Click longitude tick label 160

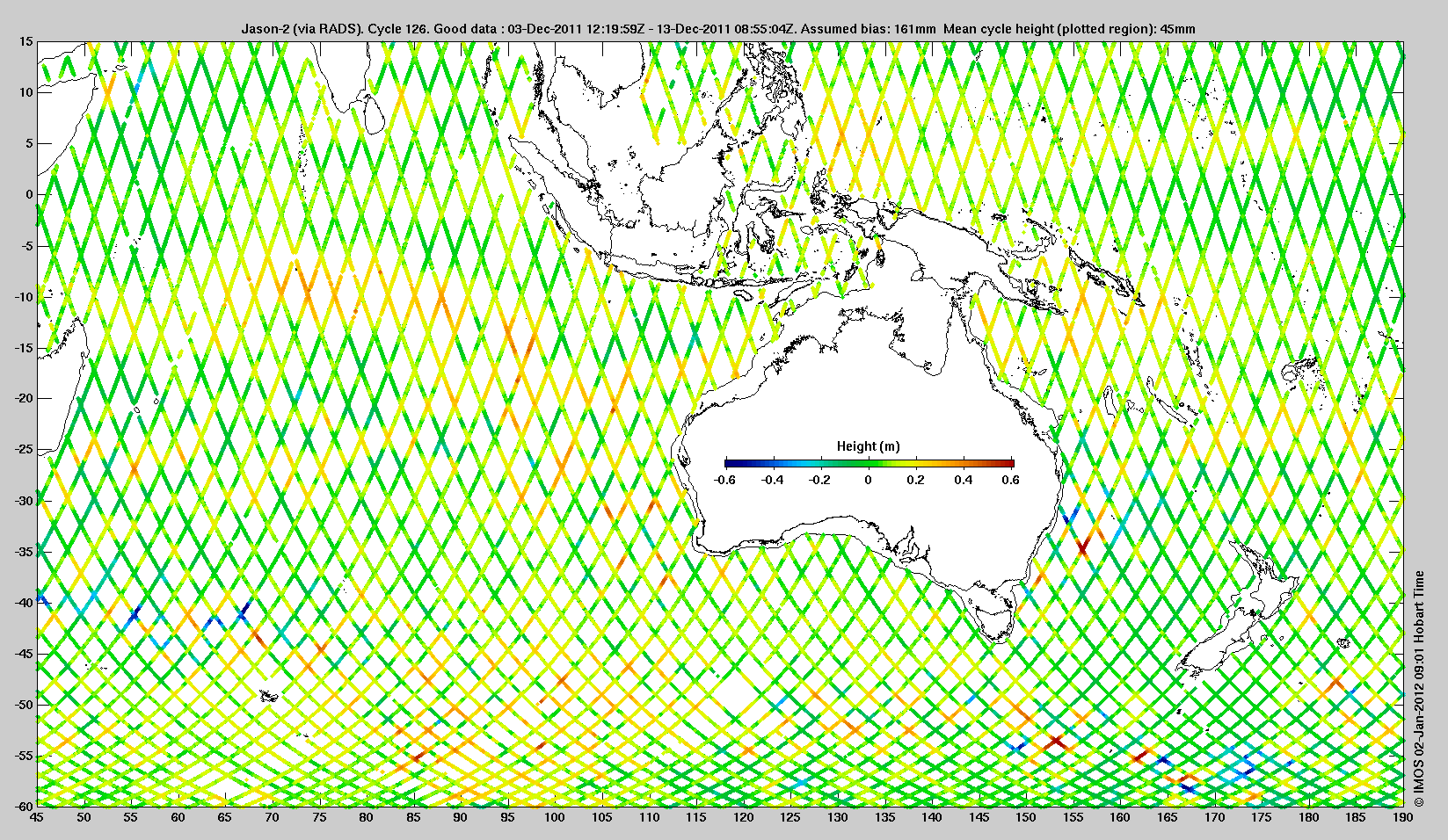(x=1120, y=817)
